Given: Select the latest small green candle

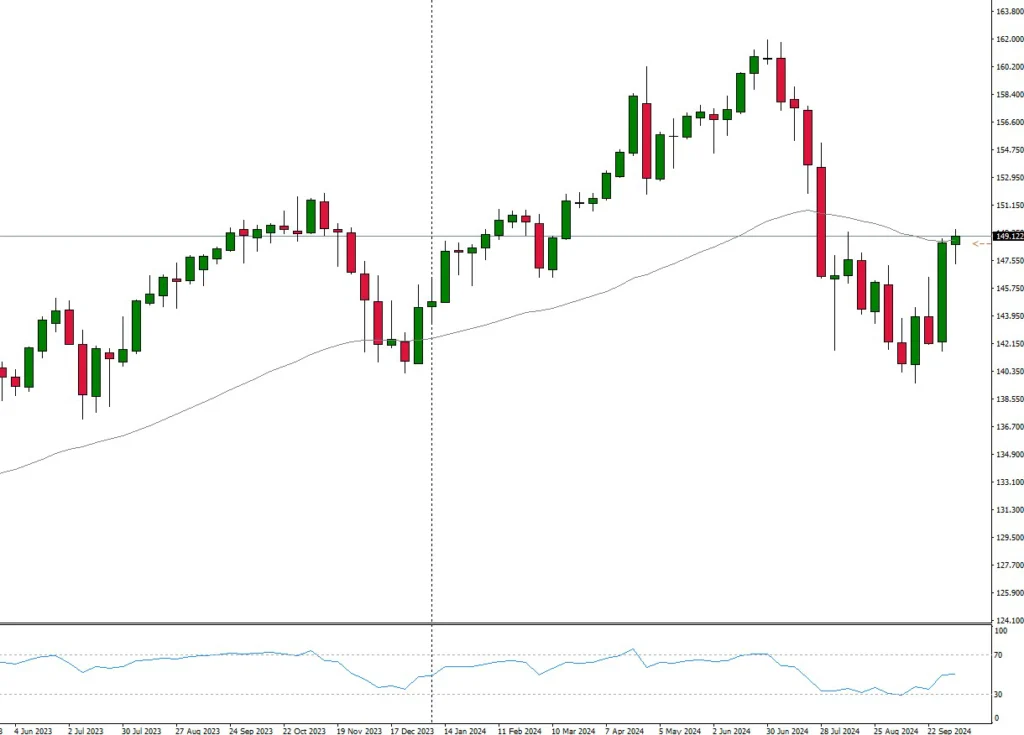Looking at the screenshot, I should (x=955, y=240).
